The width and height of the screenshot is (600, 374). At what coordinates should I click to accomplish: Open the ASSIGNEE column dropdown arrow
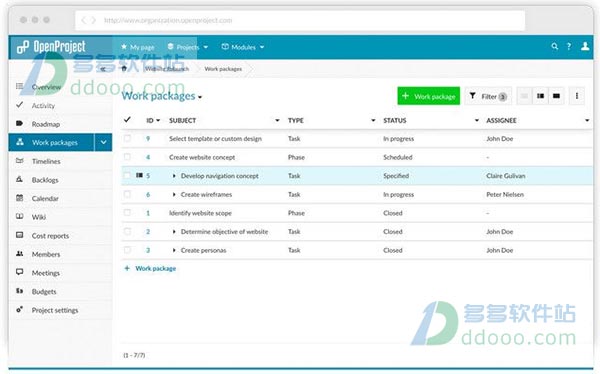point(587,120)
